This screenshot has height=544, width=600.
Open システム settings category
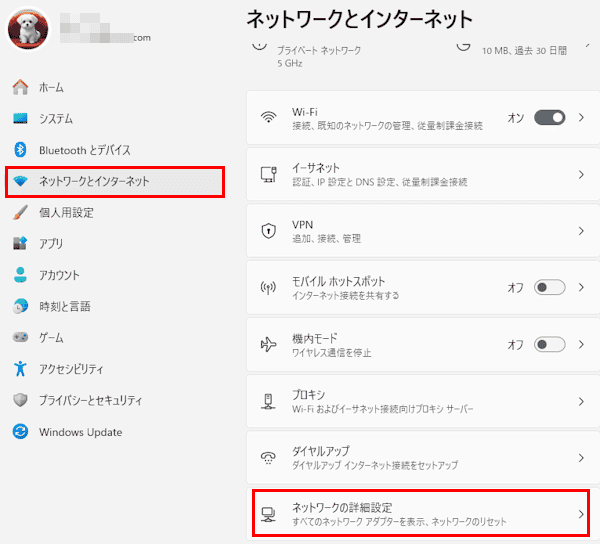tap(56, 119)
